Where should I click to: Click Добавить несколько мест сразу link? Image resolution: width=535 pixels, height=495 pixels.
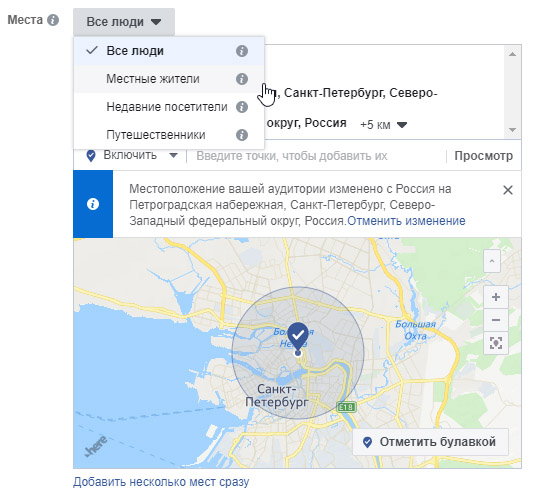pyautogui.click(x=161, y=482)
